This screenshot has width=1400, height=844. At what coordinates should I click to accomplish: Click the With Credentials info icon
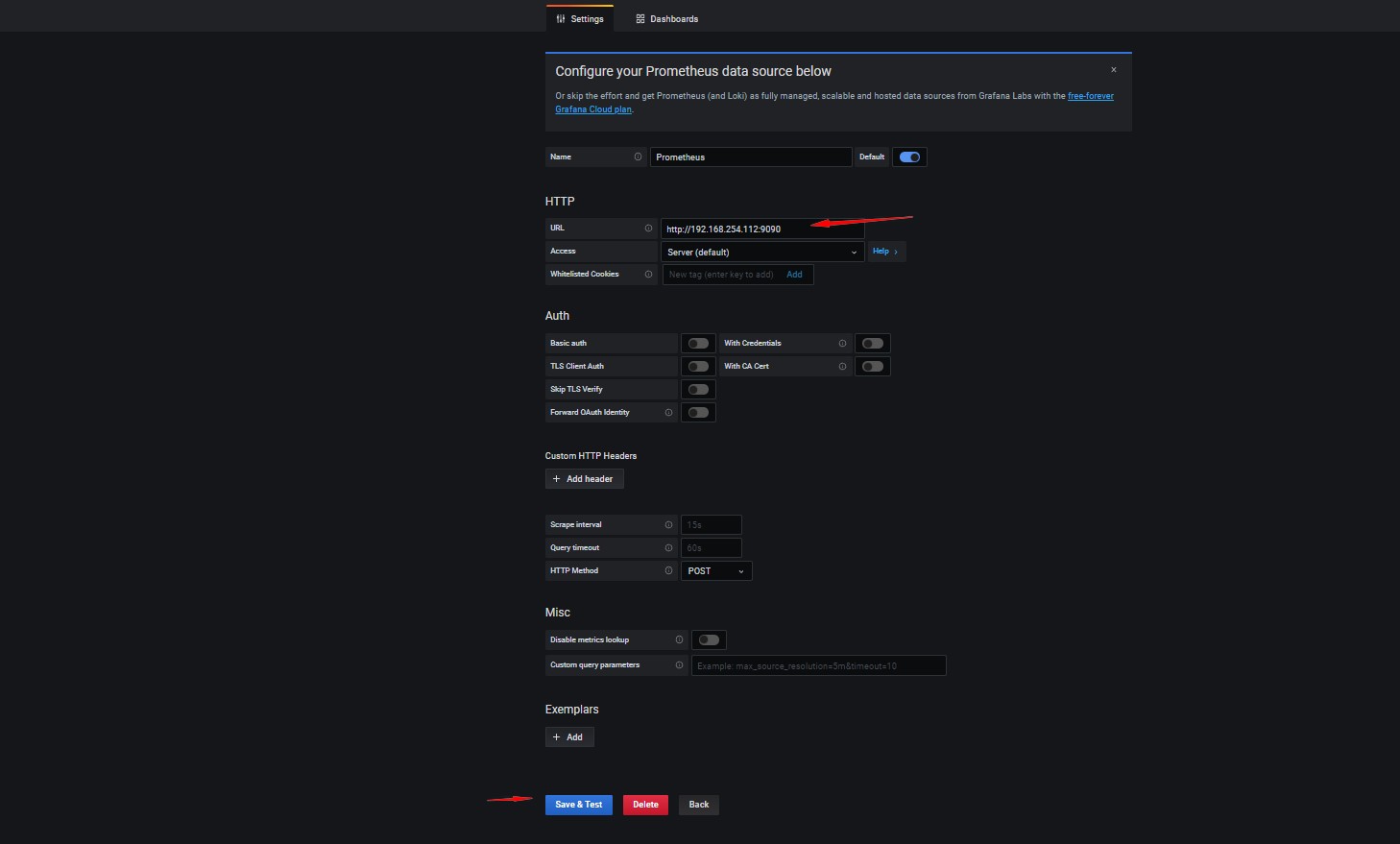[842, 344]
